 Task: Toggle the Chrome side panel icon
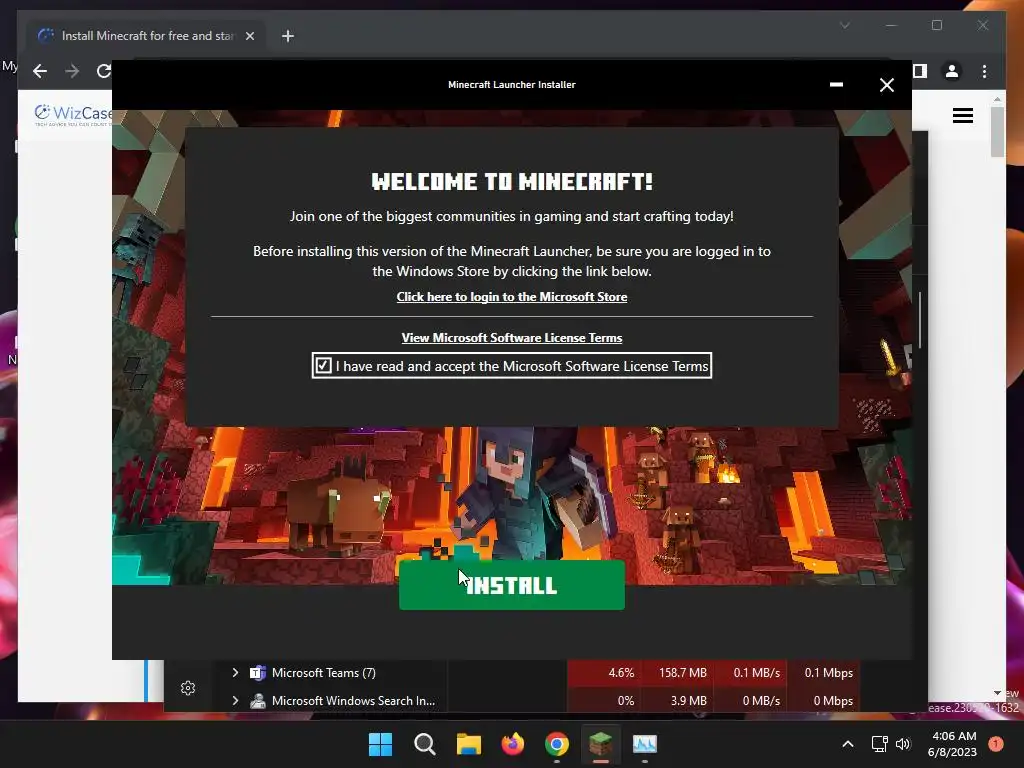pos(920,71)
